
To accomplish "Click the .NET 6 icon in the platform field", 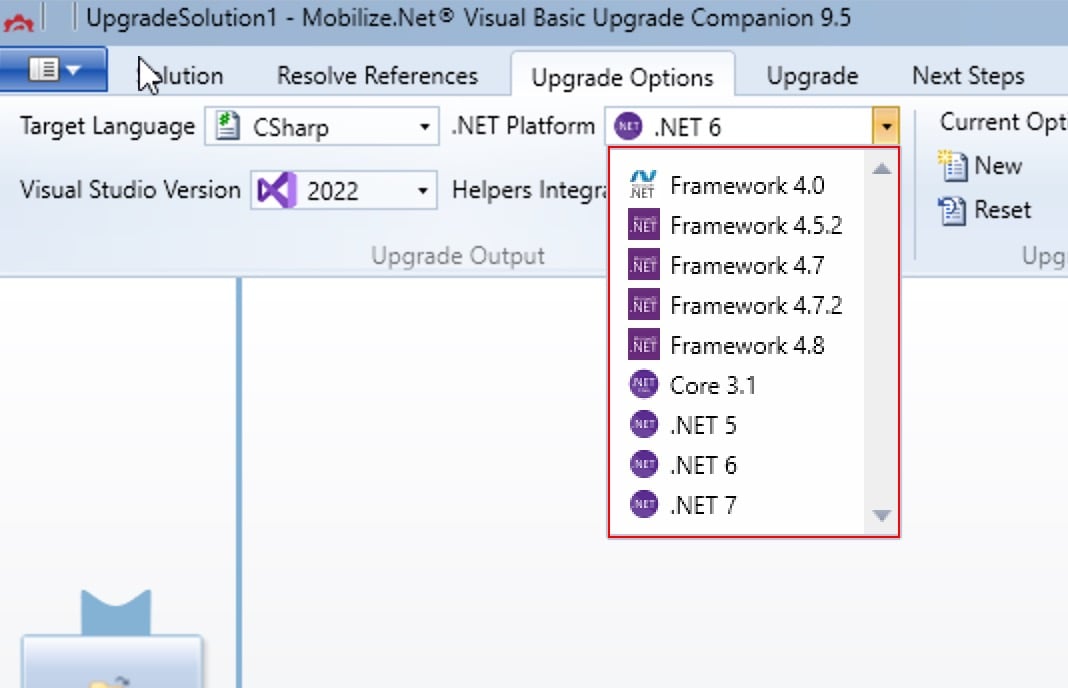I will pos(627,126).
